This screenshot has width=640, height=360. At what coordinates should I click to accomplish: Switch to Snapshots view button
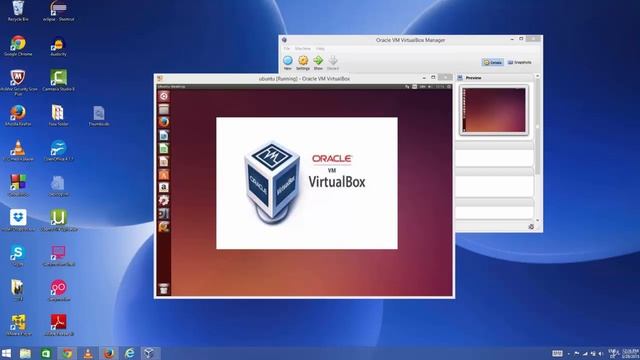520,62
